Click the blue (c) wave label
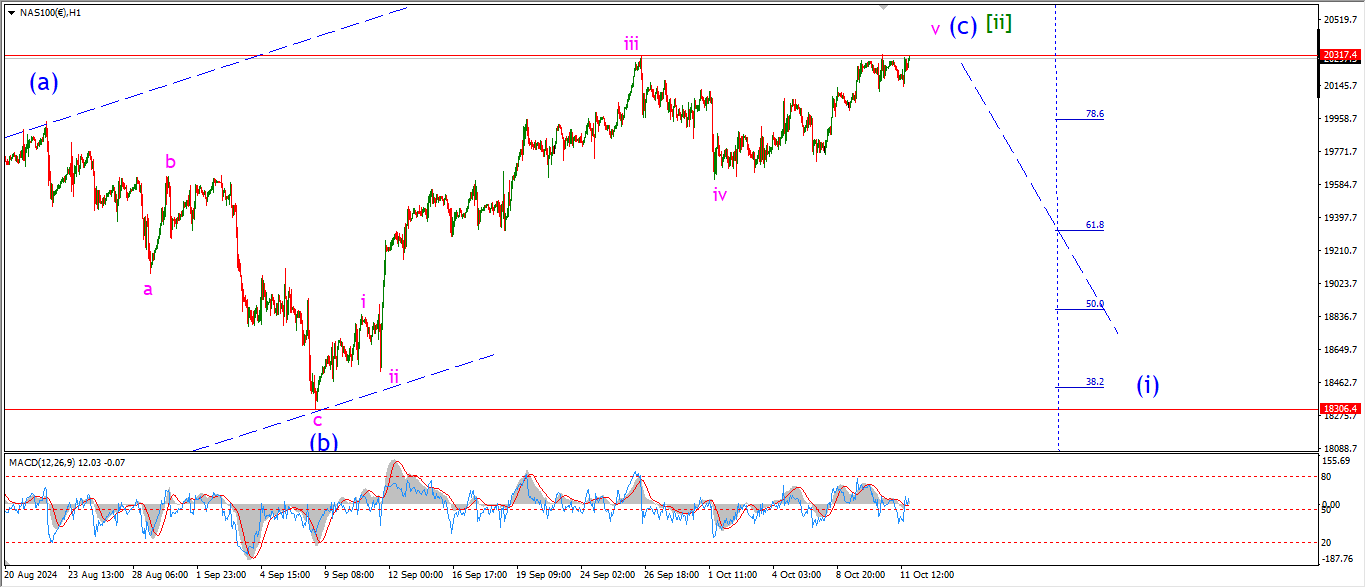The height and width of the screenshot is (588, 1366). tap(963, 27)
